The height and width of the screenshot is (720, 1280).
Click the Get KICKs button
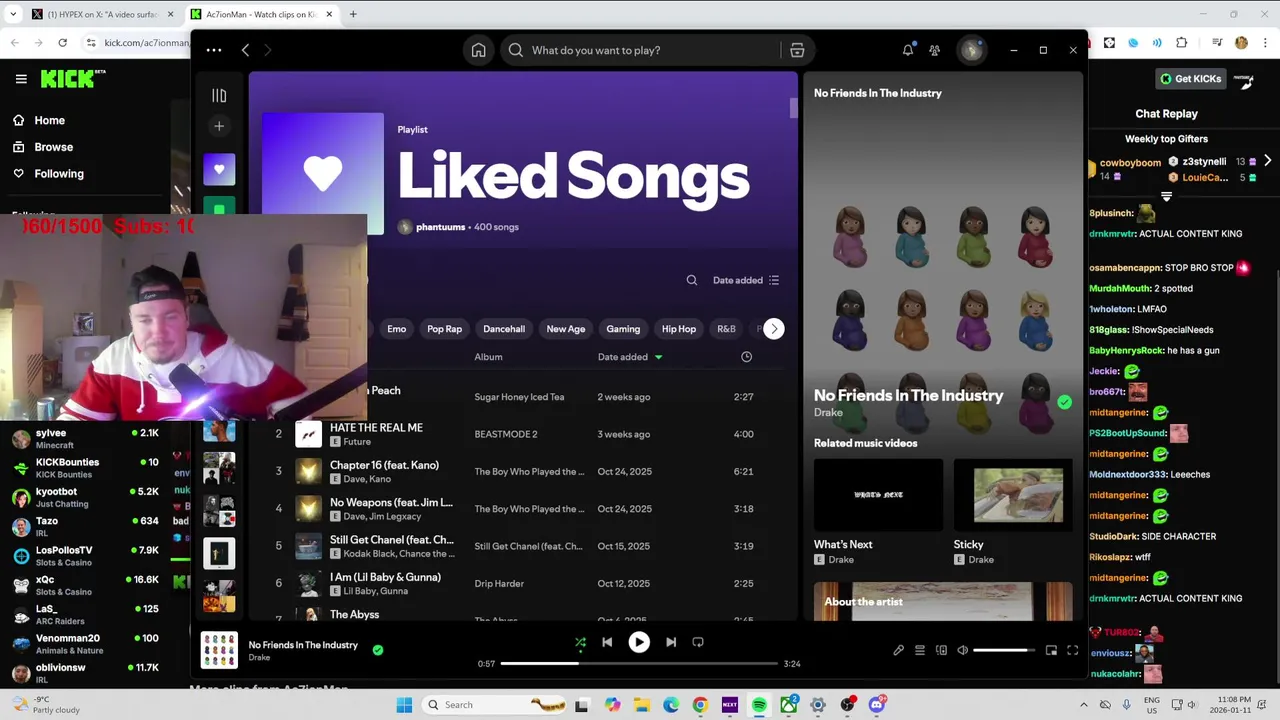pyautogui.click(x=1190, y=79)
